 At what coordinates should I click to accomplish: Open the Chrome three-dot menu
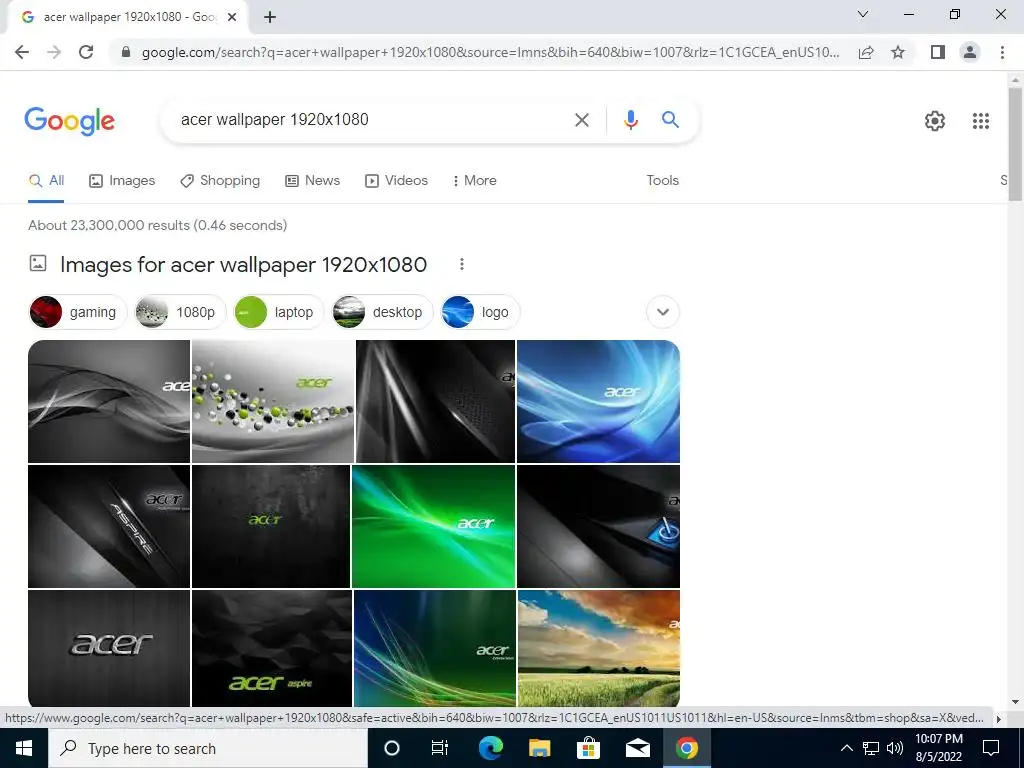(1002, 52)
